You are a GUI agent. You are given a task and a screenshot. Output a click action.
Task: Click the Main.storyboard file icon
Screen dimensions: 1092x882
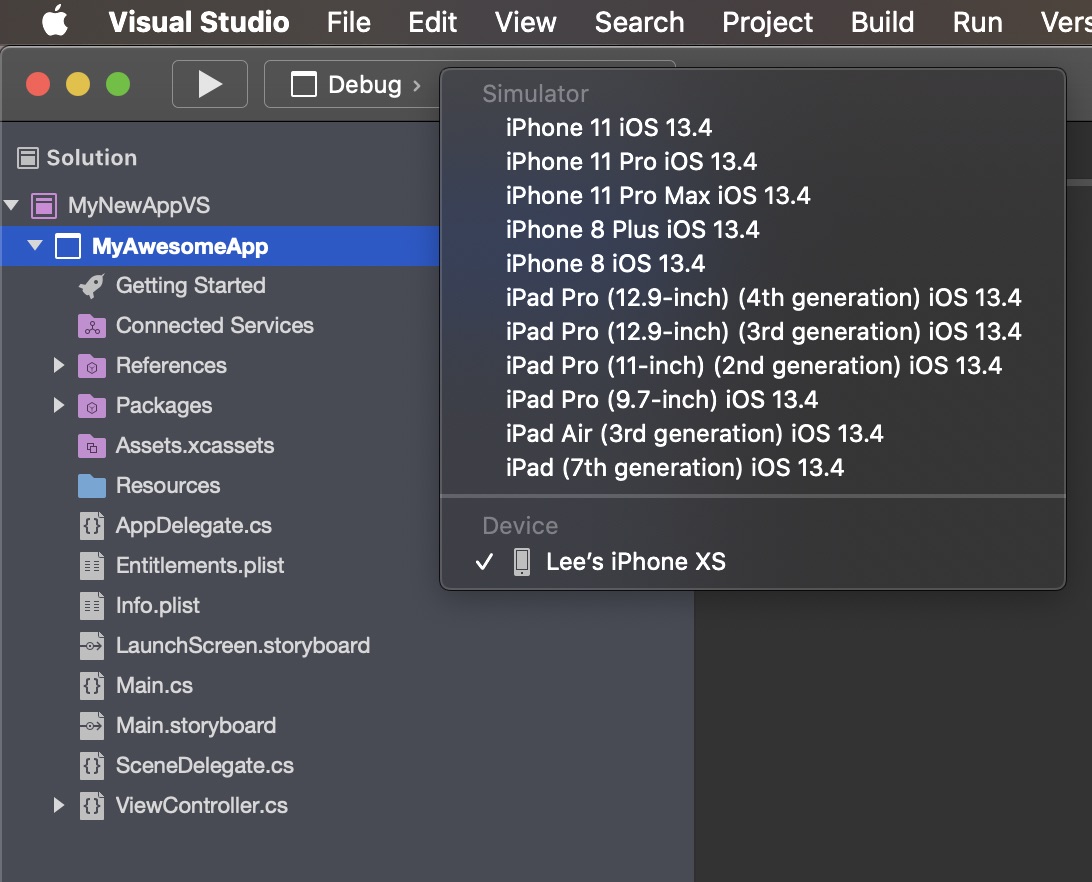click(x=92, y=726)
